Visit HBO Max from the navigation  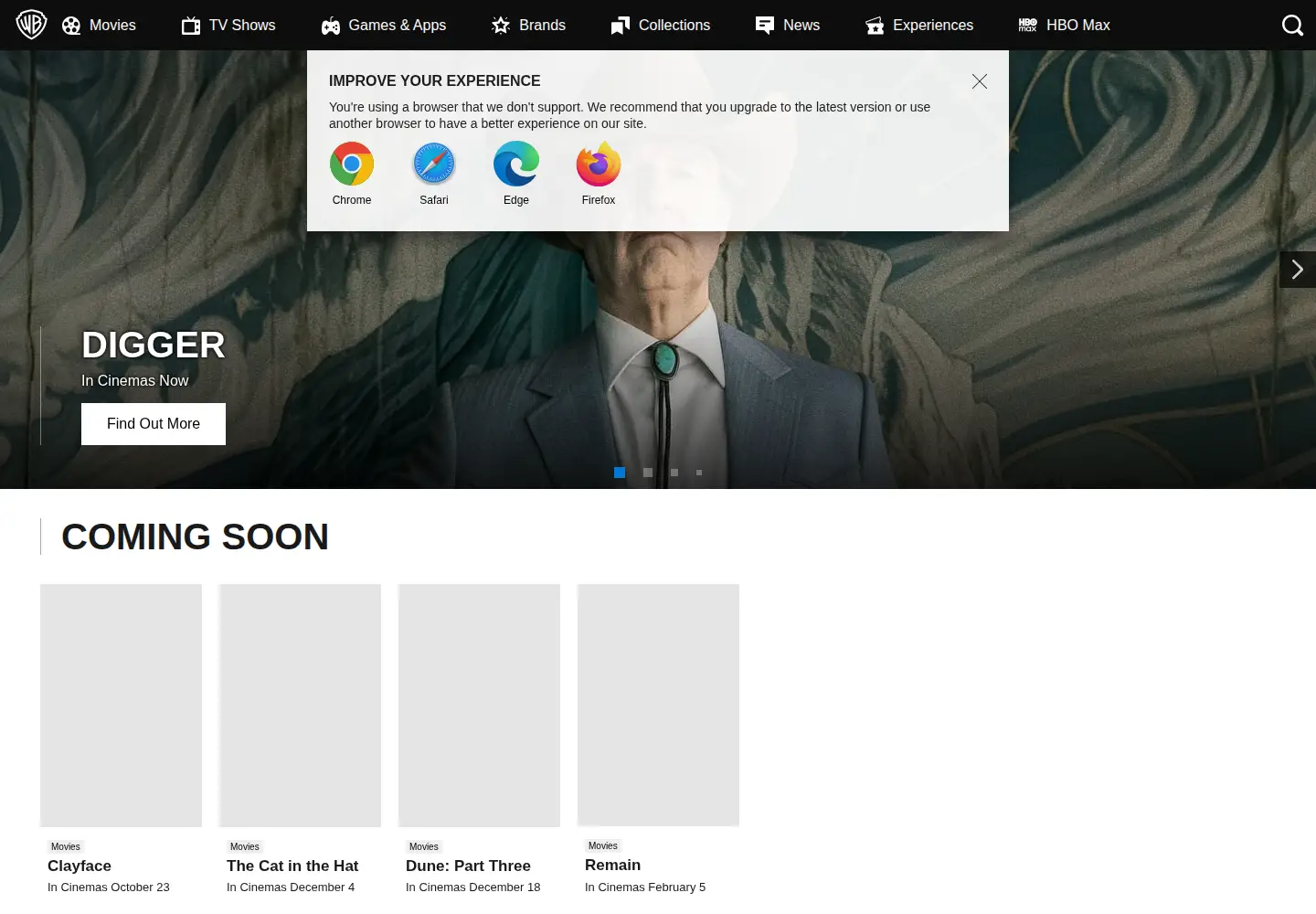[1078, 26]
